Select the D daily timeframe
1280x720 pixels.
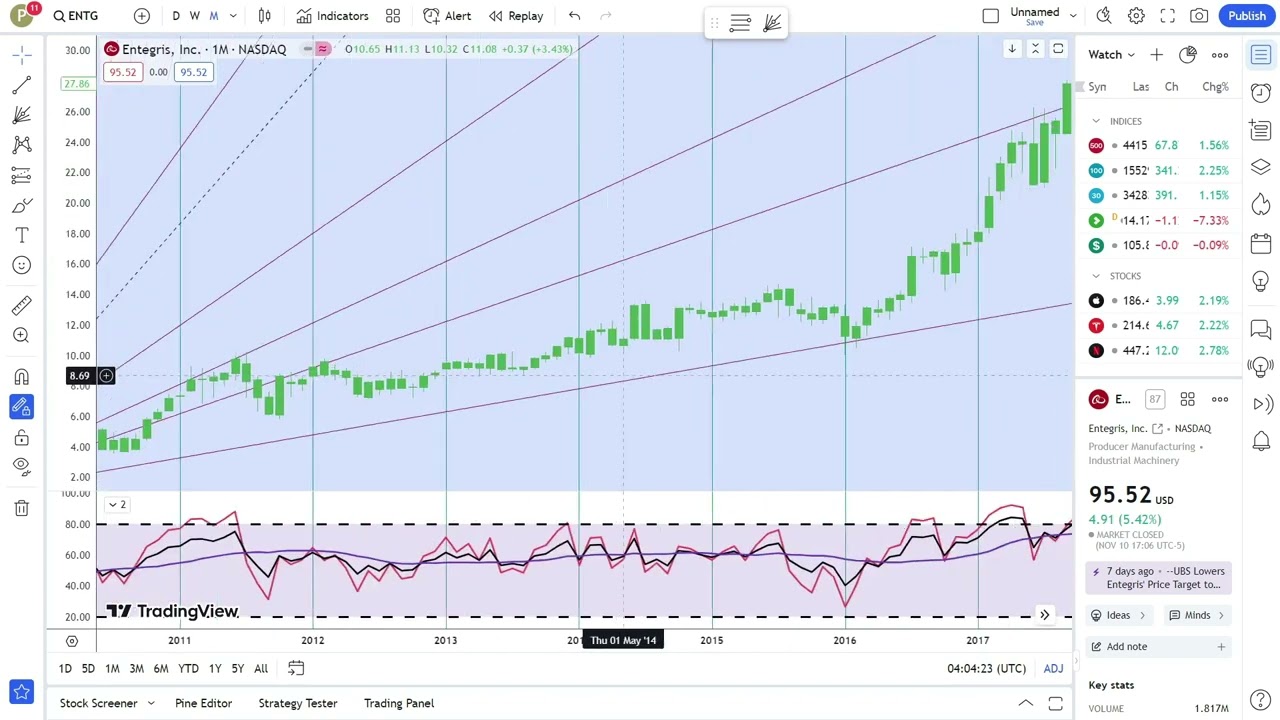[x=176, y=16]
